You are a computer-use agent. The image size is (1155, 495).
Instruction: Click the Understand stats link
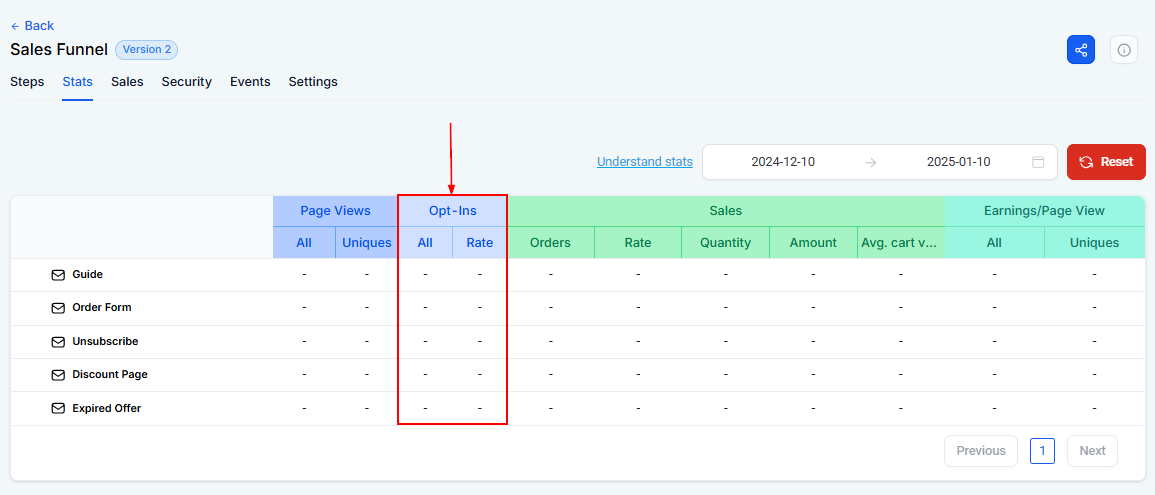tap(645, 161)
